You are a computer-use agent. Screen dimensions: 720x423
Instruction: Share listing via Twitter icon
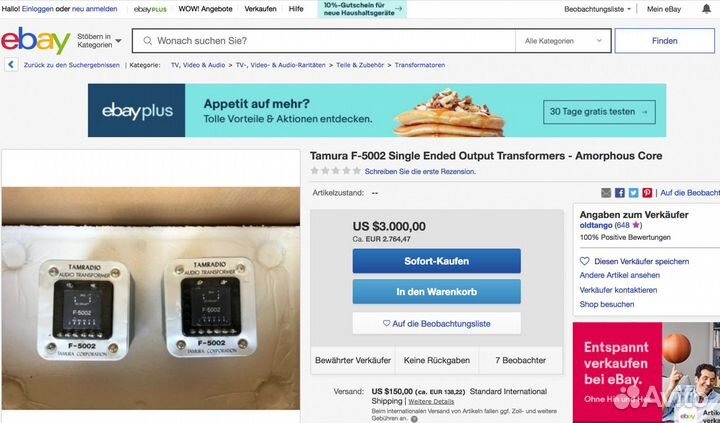click(x=633, y=193)
